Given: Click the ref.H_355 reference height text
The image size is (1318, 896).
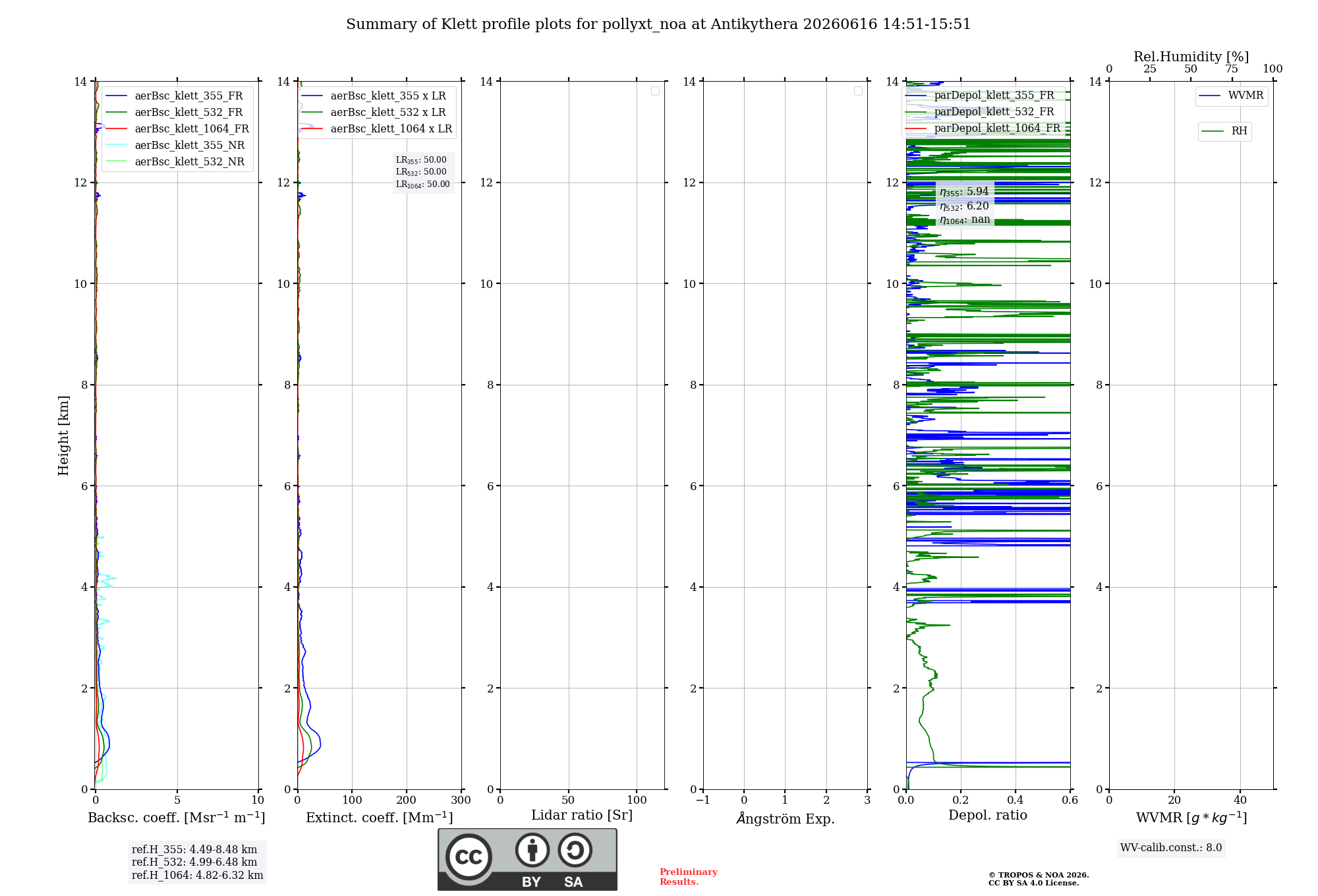Looking at the screenshot, I should [194, 849].
